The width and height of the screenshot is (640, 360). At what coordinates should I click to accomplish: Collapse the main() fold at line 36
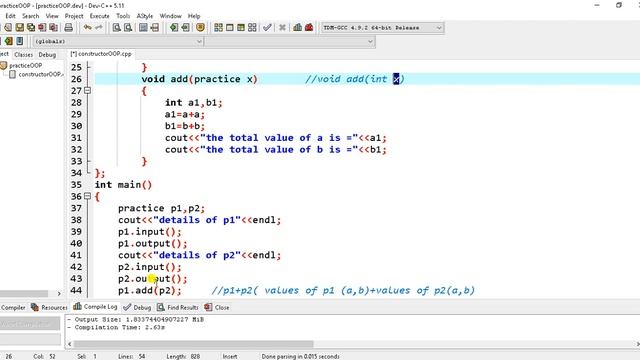[x=87, y=196]
